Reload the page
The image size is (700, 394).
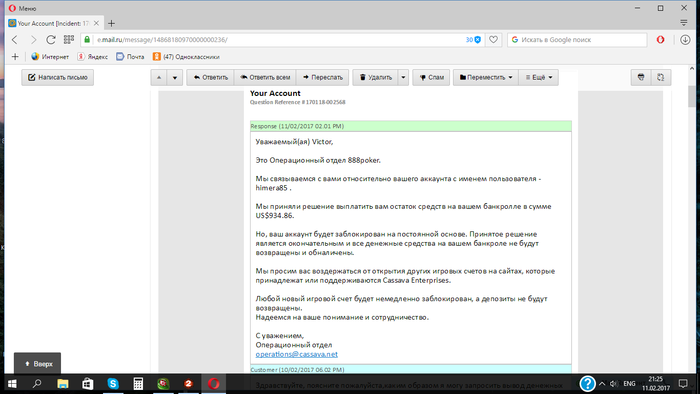coord(51,40)
